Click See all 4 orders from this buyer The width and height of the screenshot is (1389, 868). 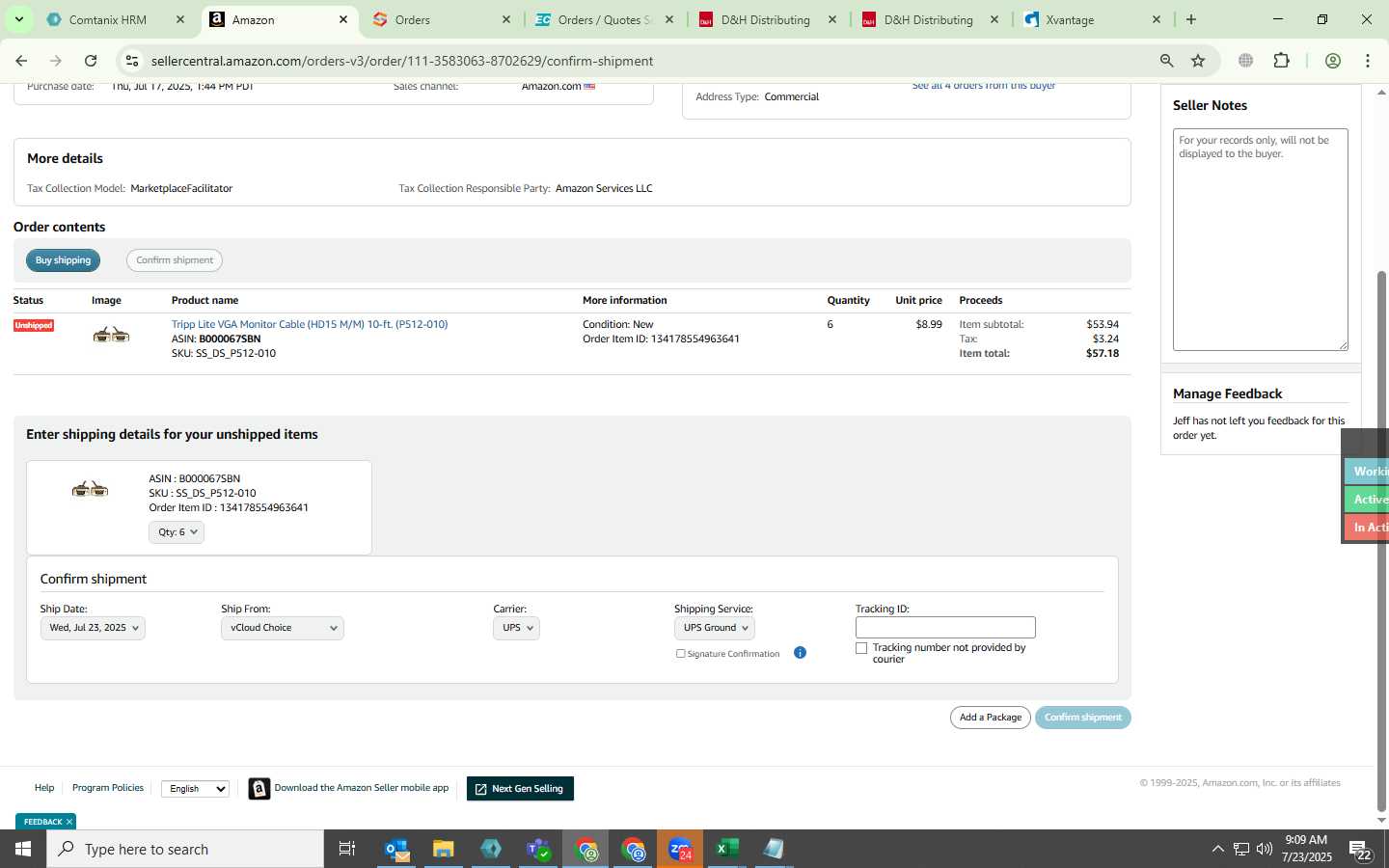point(984,86)
